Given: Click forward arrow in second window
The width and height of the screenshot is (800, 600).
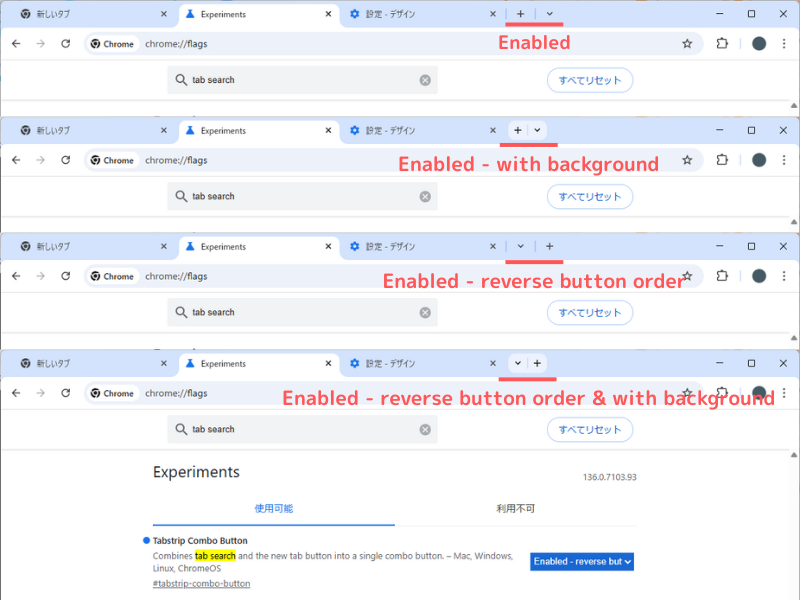Looking at the screenshot, I should pos(41,160).
